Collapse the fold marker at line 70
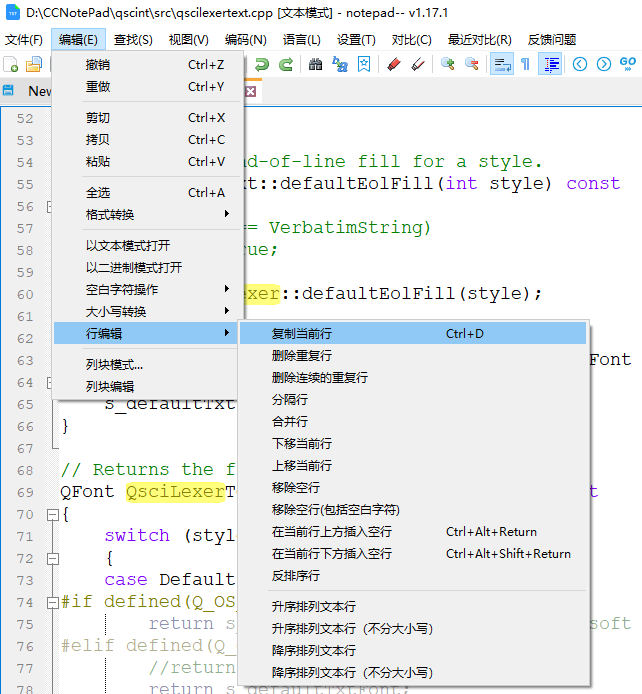Image resolution: width=642 pixels, height=694 pixels. (53, 514)
